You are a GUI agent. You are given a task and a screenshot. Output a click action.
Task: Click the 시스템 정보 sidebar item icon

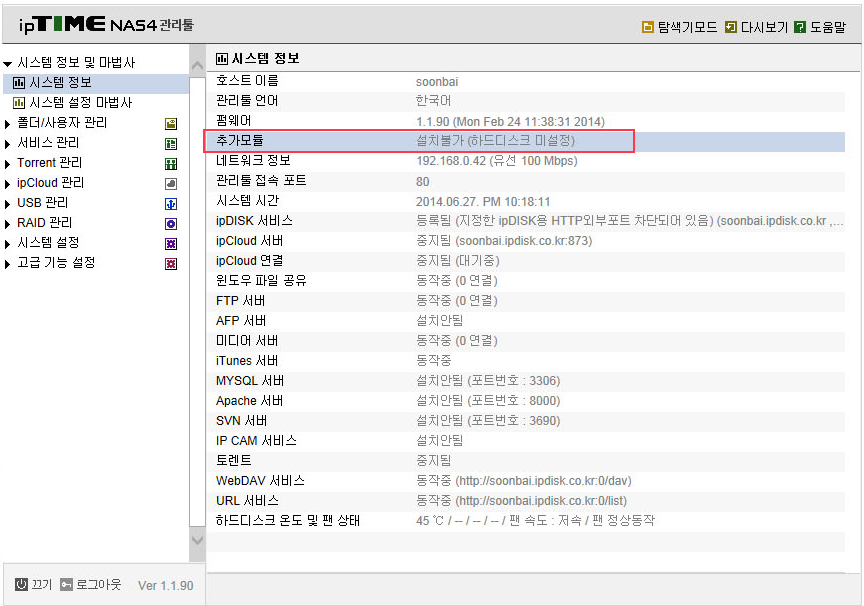point(19,83)
